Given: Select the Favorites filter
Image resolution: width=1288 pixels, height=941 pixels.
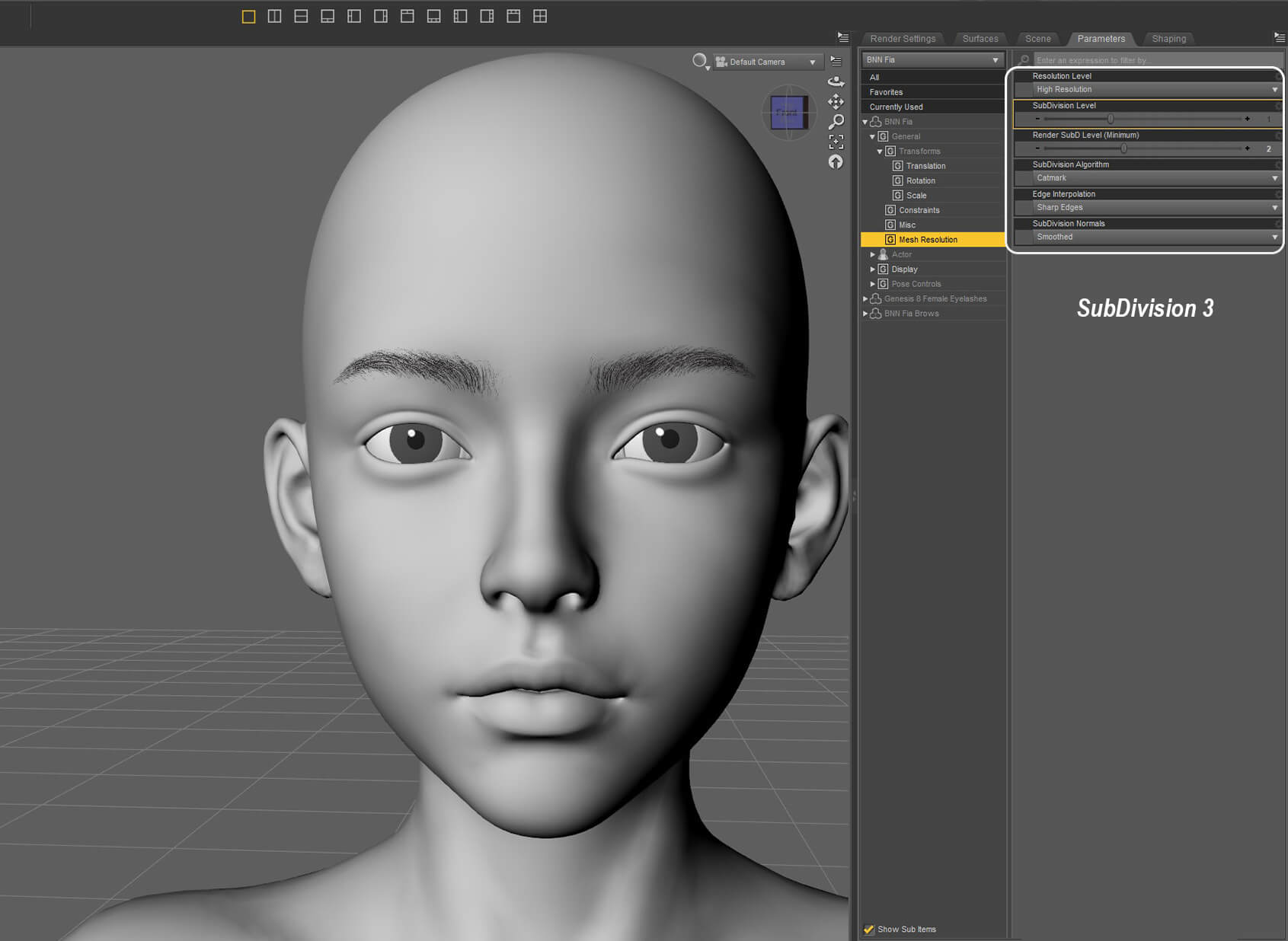Looking at the screenshot, I should tap(933, 92).
